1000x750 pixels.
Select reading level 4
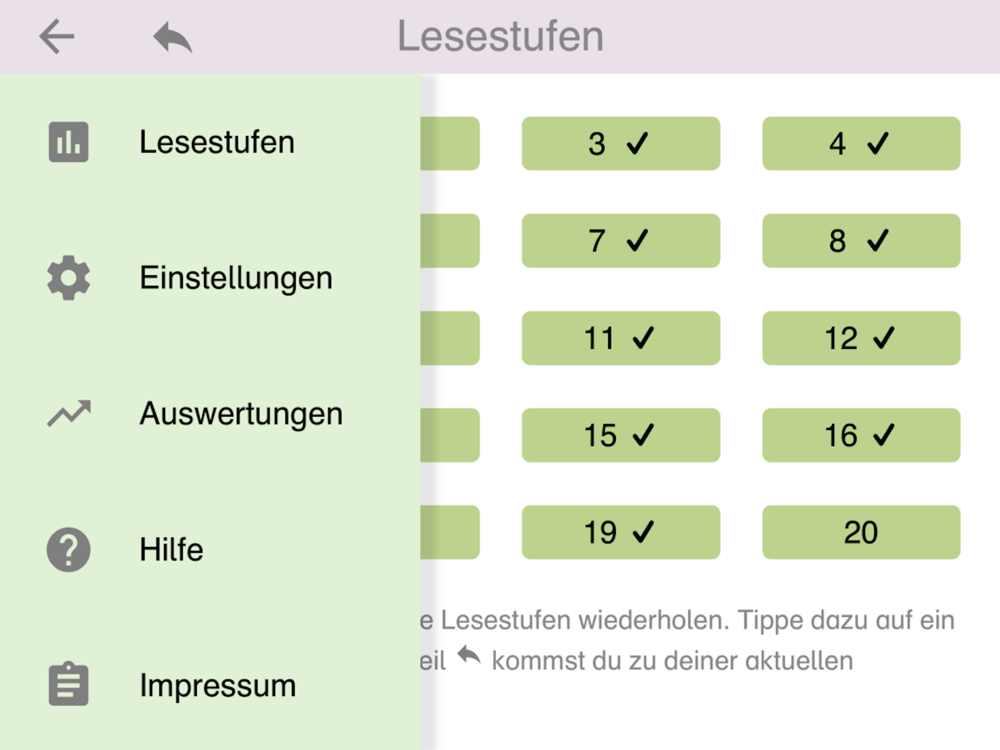pos(861,143)
